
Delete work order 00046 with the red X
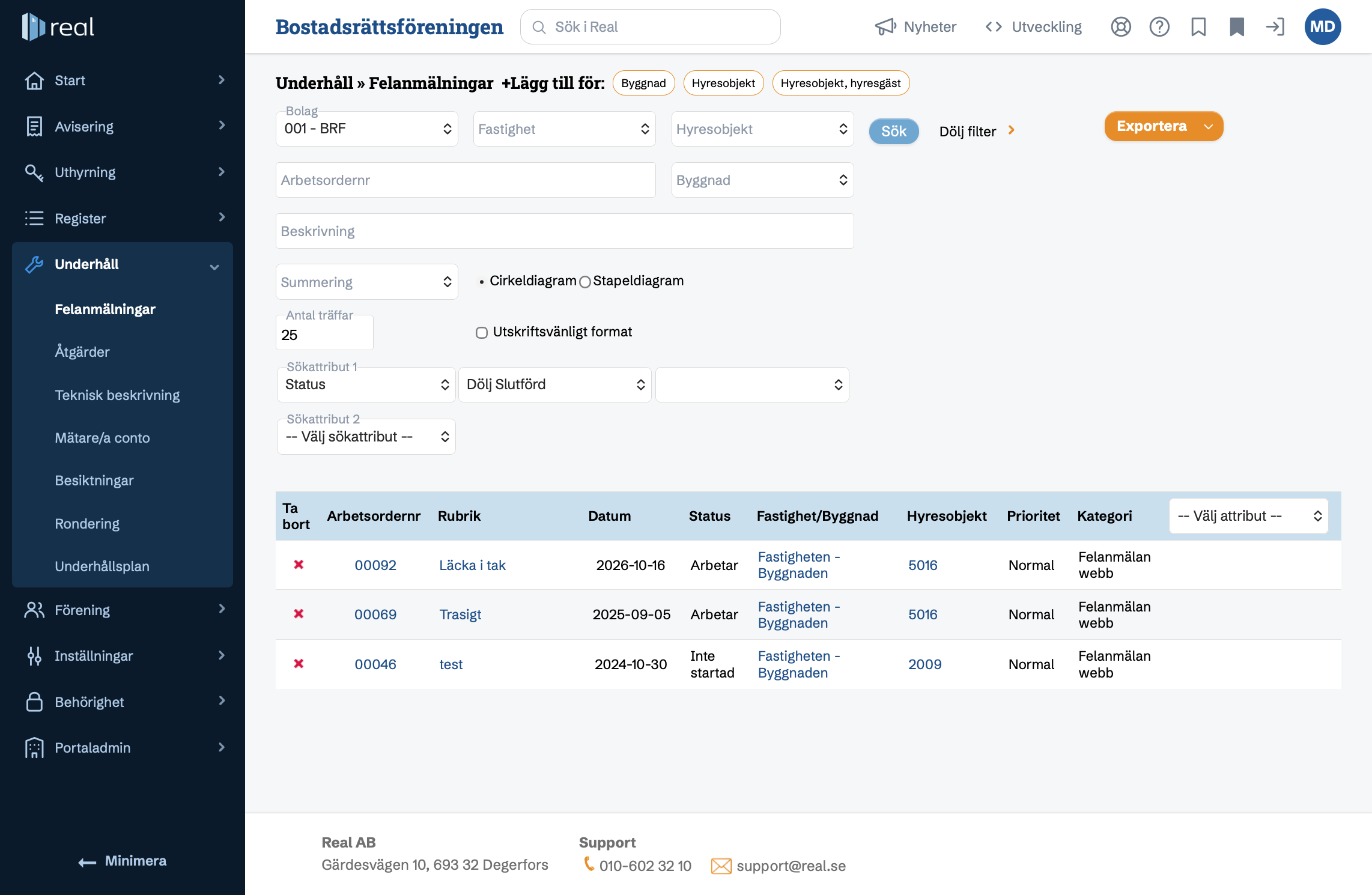pos(299,664)
